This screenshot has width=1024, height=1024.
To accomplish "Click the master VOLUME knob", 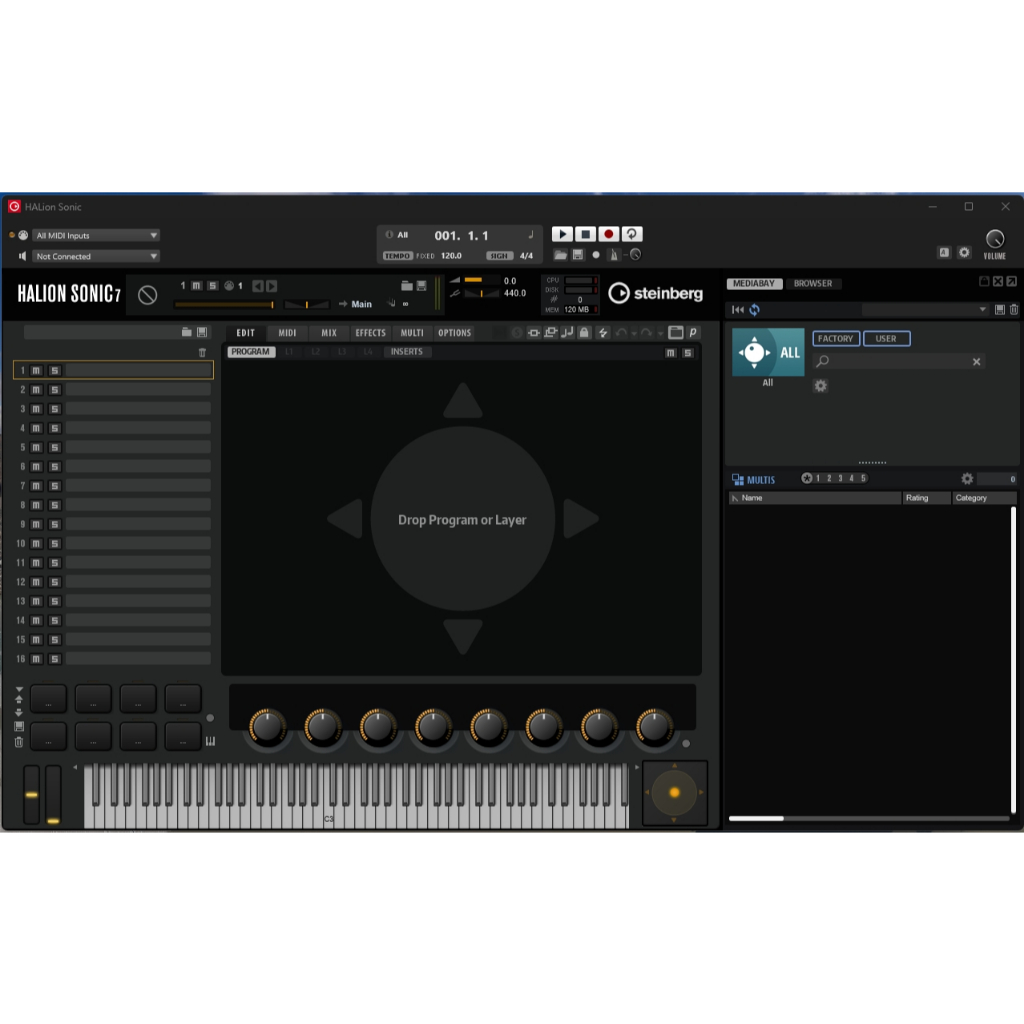I will tap(994, 239).
